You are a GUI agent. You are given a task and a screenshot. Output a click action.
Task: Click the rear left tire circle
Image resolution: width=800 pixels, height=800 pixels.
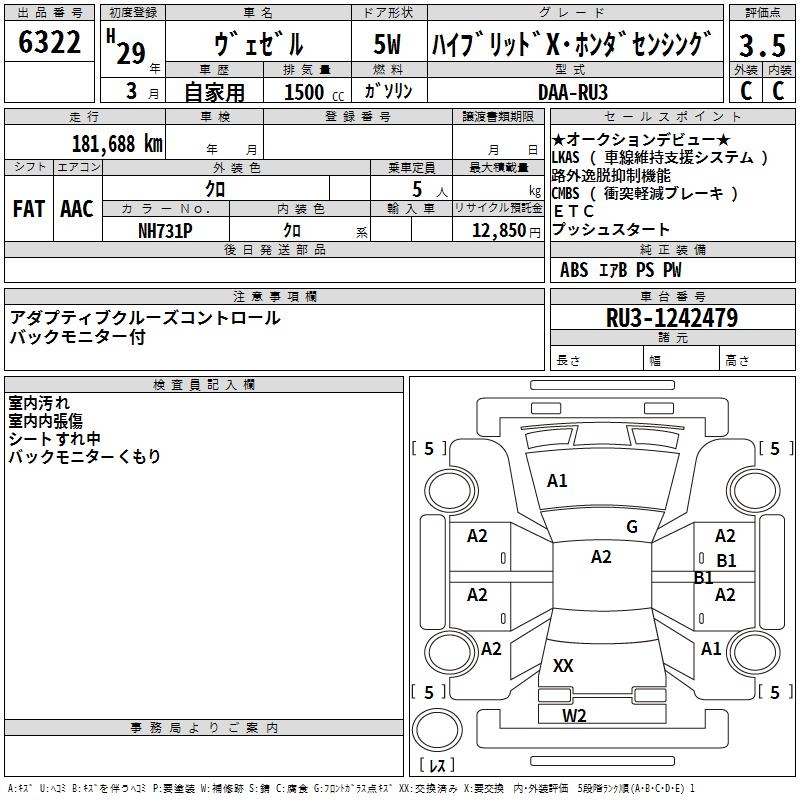tap(451, 652)
